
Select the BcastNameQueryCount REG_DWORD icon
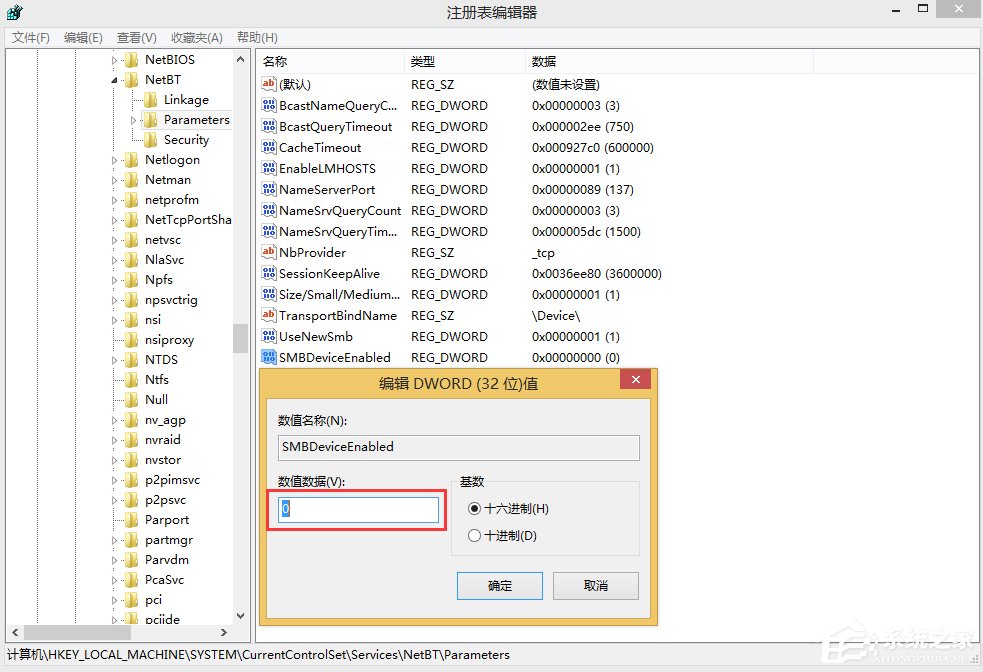coord(268,105)
